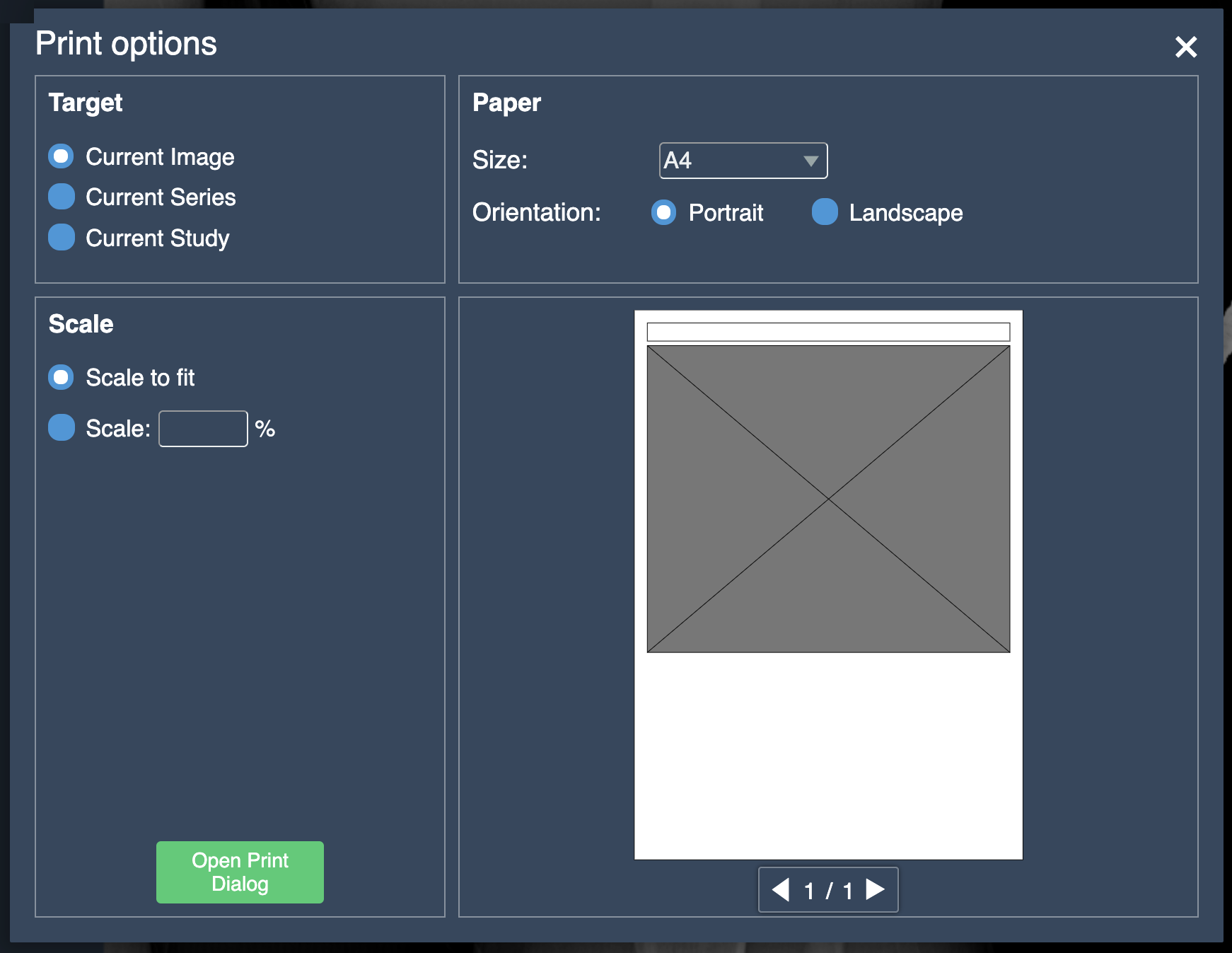Click the 1 / 1 page counter
The width and height of the screenshot is (1232, 953).
click(x=828, y=890)
